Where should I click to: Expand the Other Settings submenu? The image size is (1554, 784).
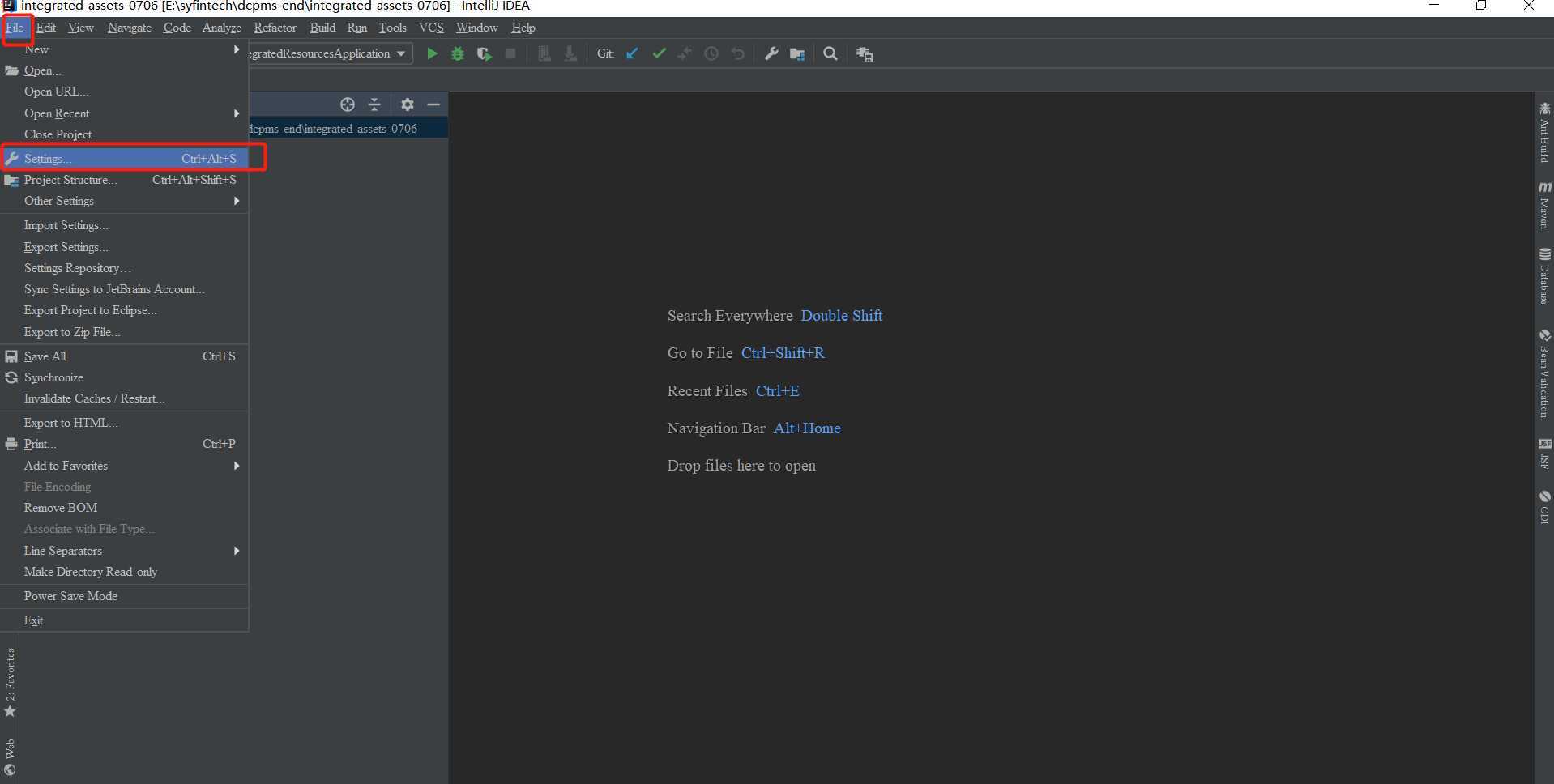[x=124, y=201]
